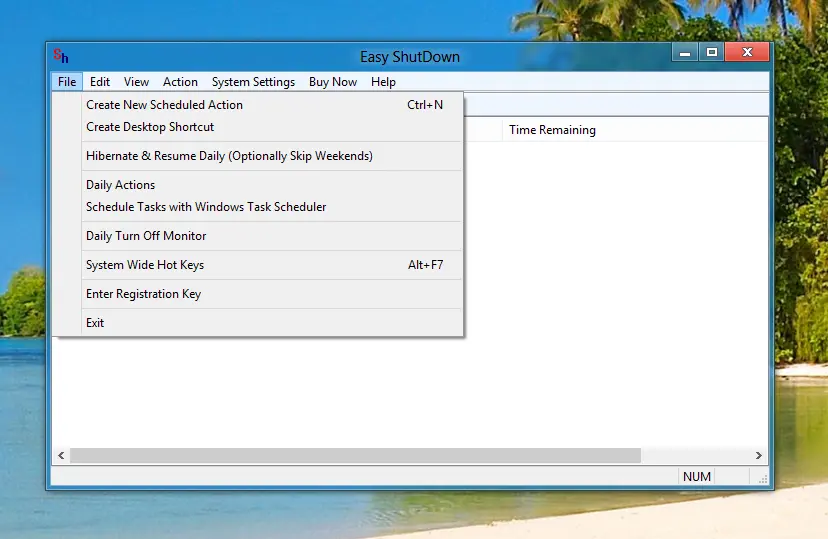
Task: Open the System Settings menu
Action: tap(253, 82)
